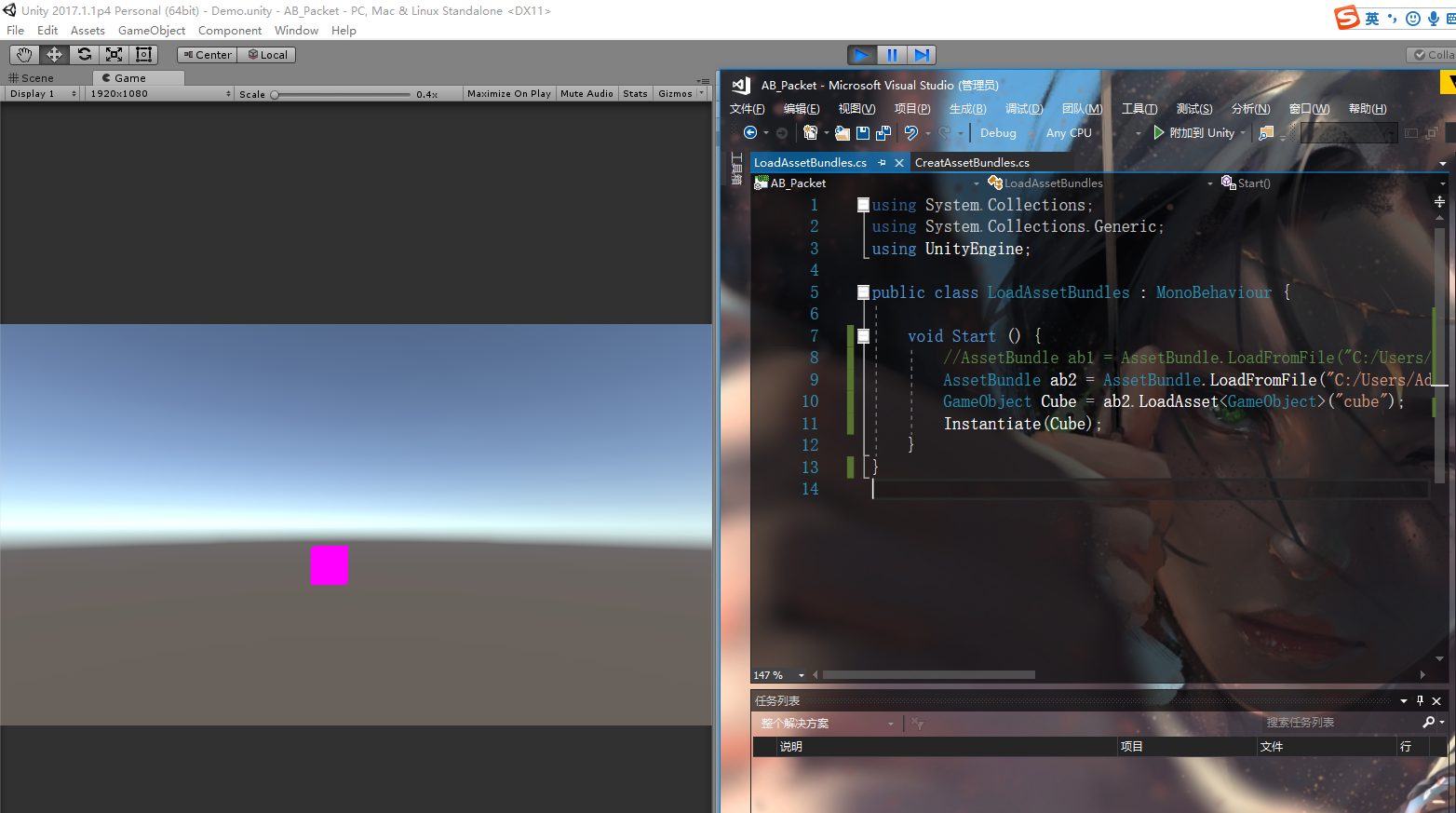Open the LoadAssetBundles class navigation dropdown
The image size is (1456, 813).
[1101, 183]
